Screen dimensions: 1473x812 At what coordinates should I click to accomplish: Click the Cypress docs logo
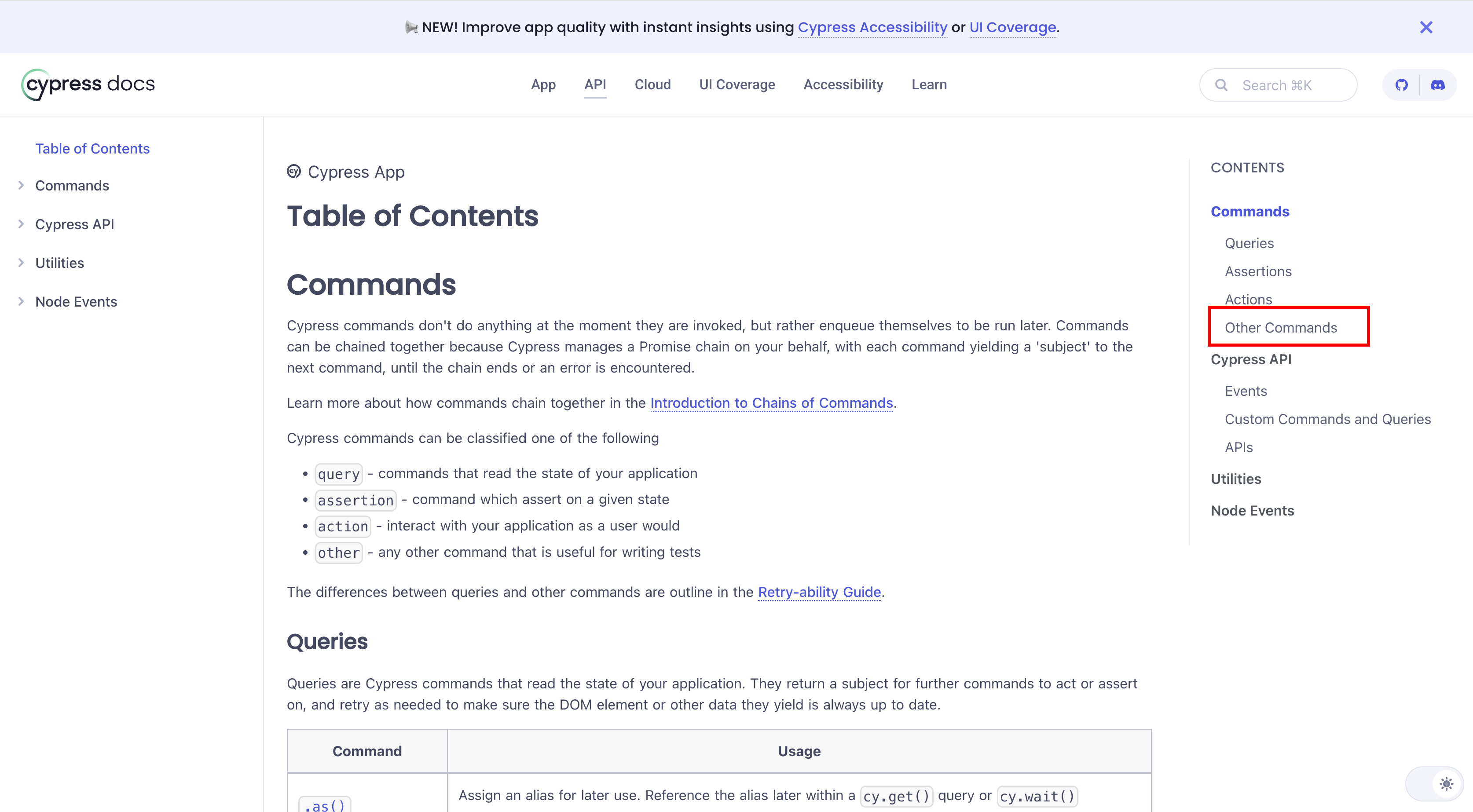click(x=88, y=84)
